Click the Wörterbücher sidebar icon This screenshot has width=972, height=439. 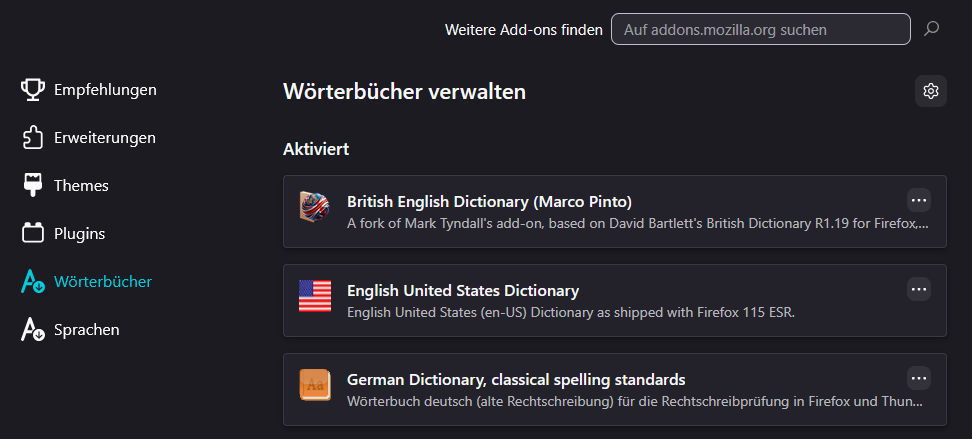[x=33, y=282]
